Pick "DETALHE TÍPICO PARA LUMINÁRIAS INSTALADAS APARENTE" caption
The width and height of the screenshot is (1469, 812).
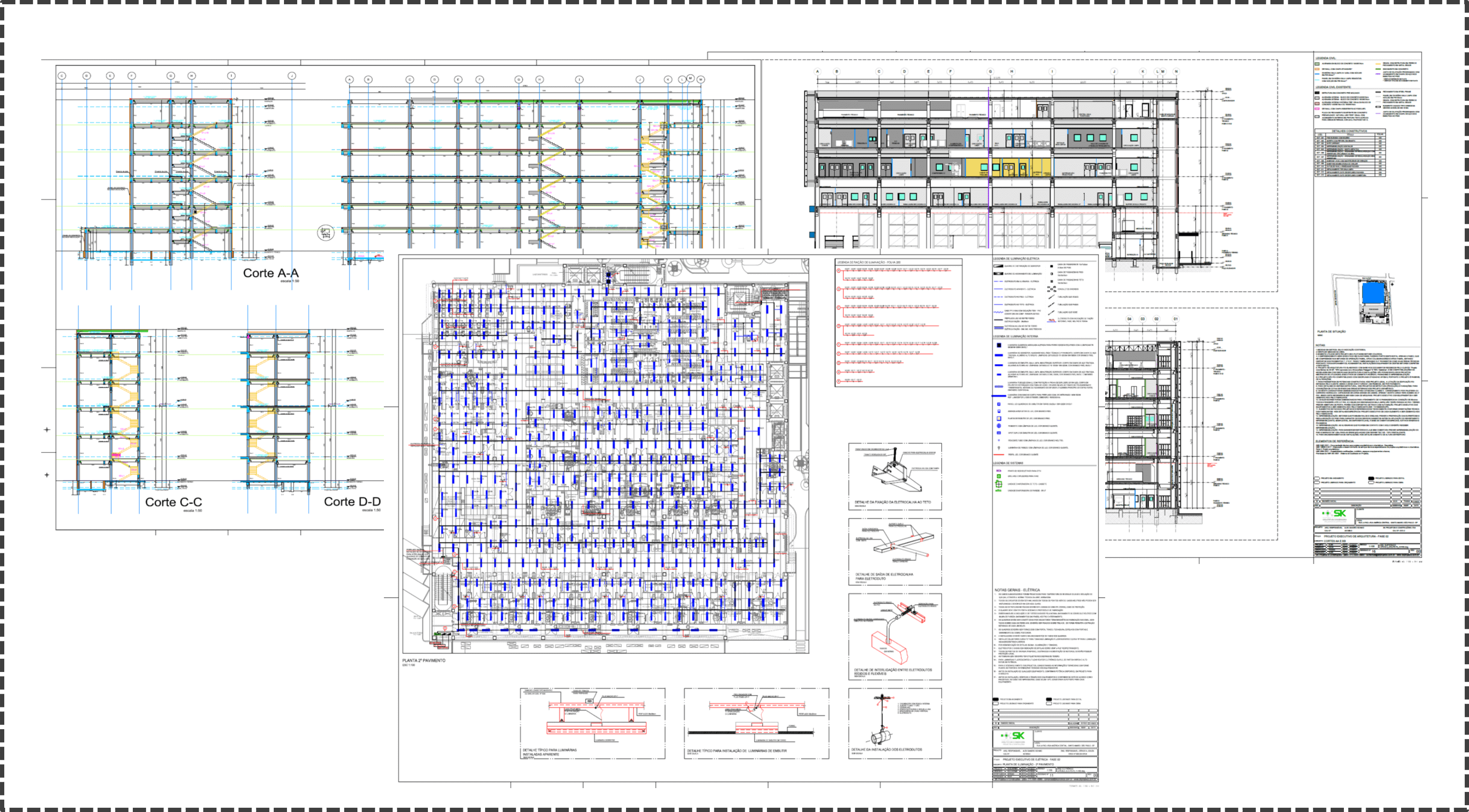point(550,751)
